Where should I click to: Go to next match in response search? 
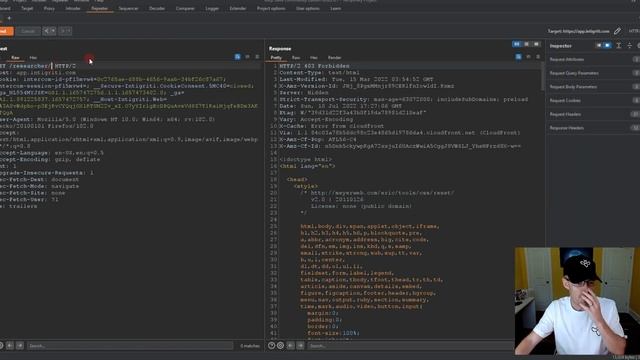tap(300, 346)
